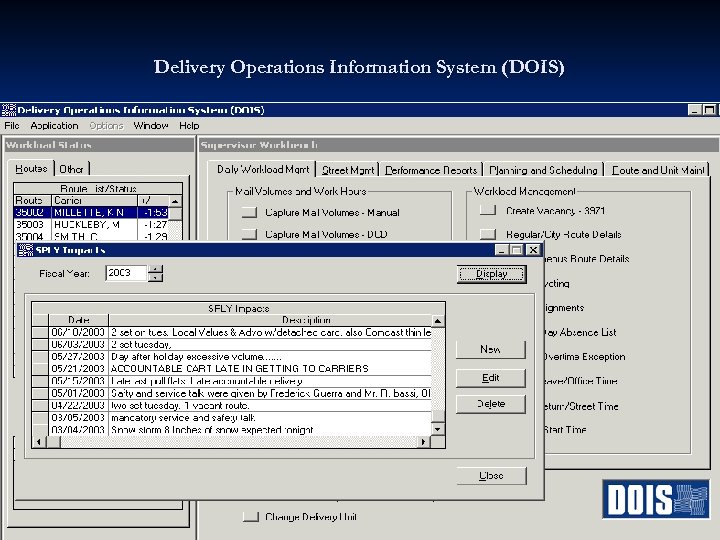Click the DOIS main window title icon
The width and height of the screenshot is (720, 540).
9,110
